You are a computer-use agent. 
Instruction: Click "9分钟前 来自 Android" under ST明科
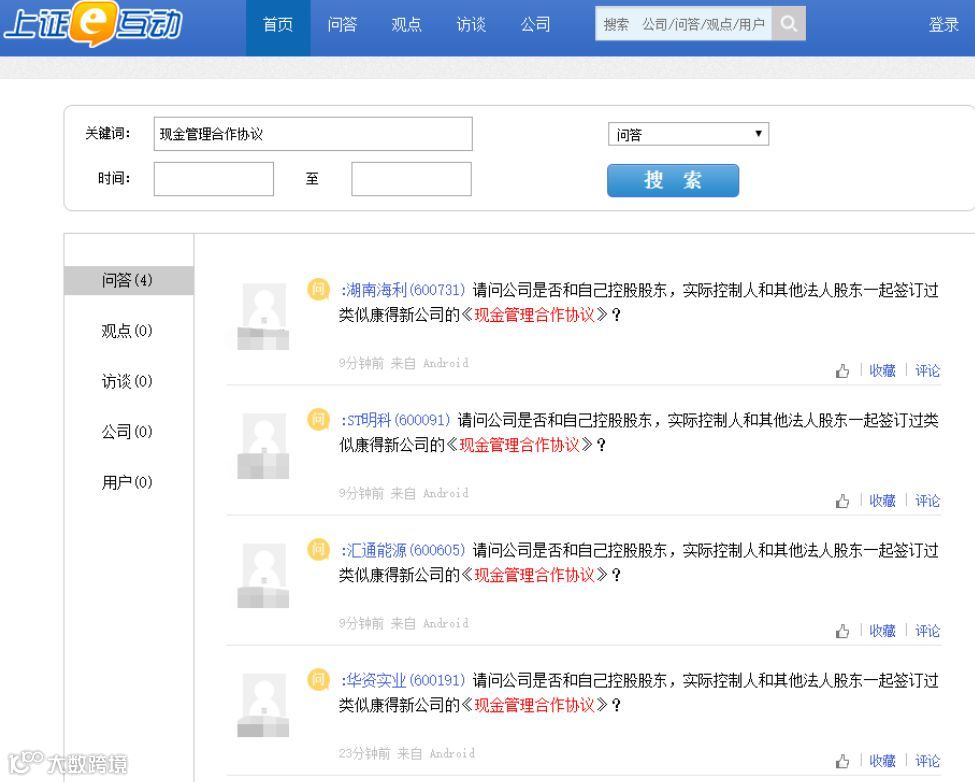click(x=404, y=493)
